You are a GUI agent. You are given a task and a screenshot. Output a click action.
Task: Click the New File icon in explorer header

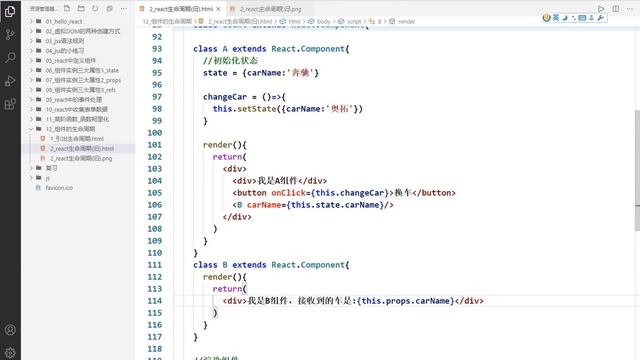tap(67, 8)
